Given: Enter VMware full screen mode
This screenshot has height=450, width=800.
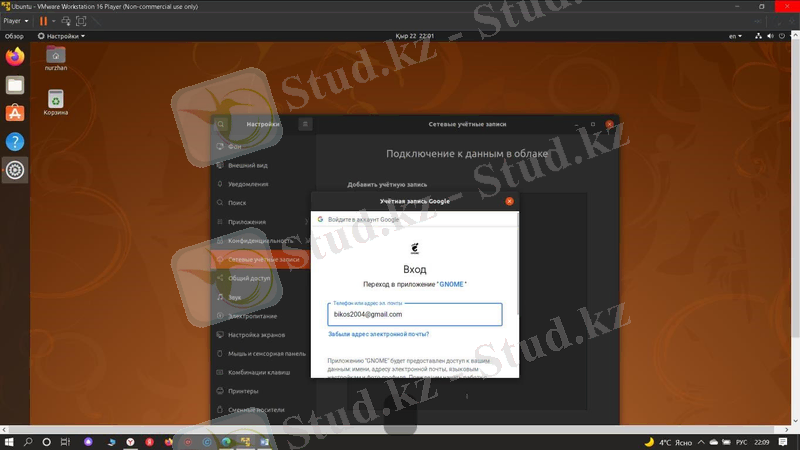Looking at the screenshot, I should (81, 21).
